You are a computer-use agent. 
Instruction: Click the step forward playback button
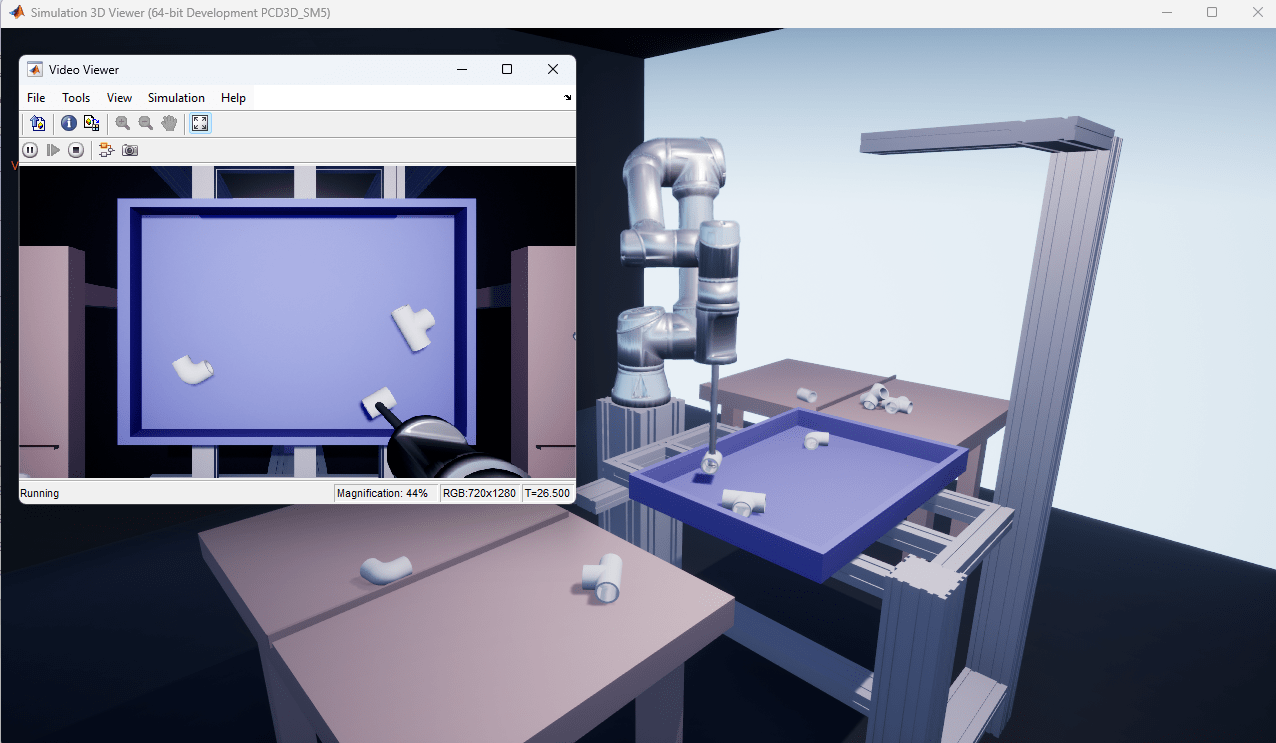coord(53,150)
